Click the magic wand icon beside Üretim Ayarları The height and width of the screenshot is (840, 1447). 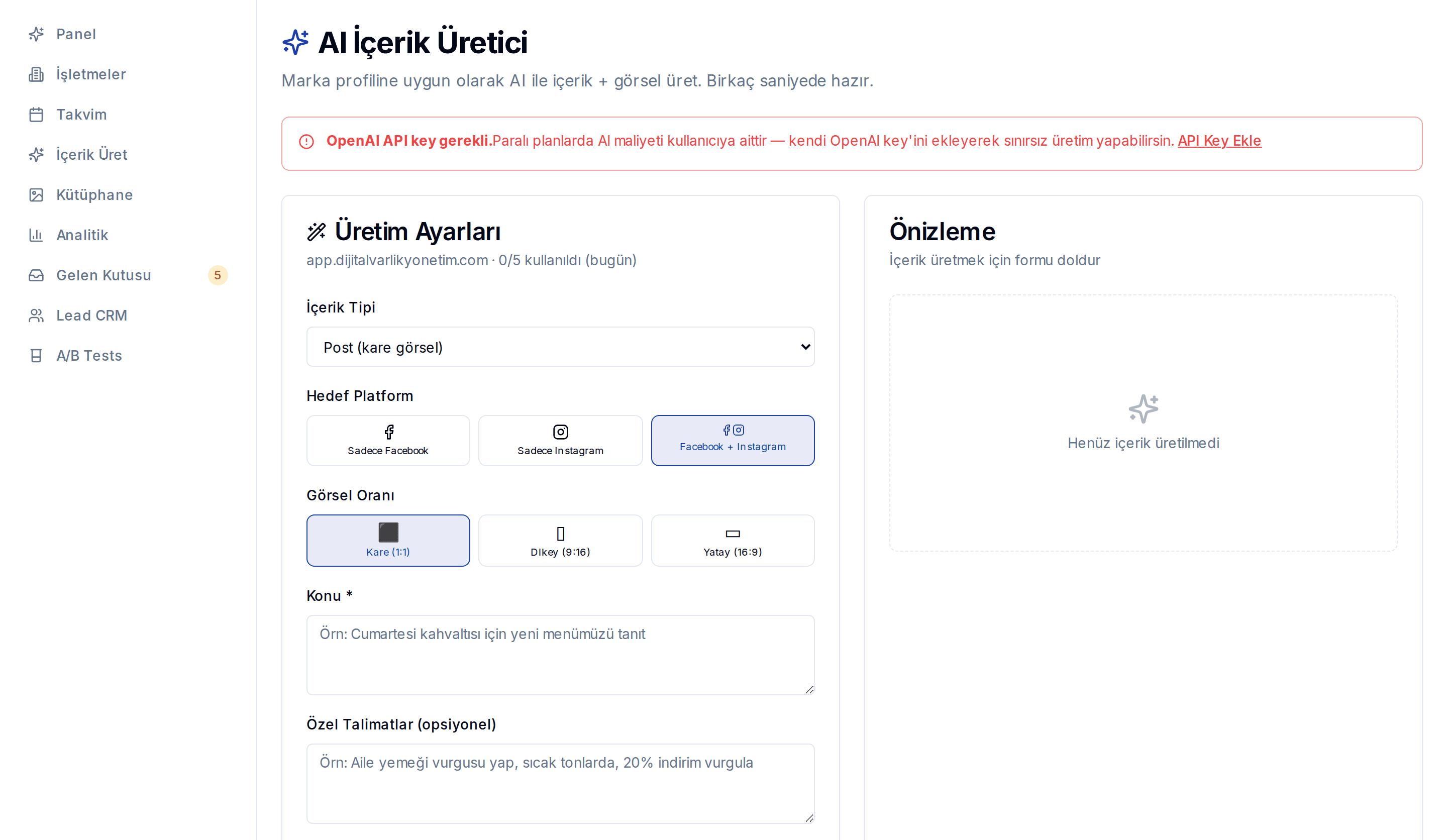pos(317,232)
